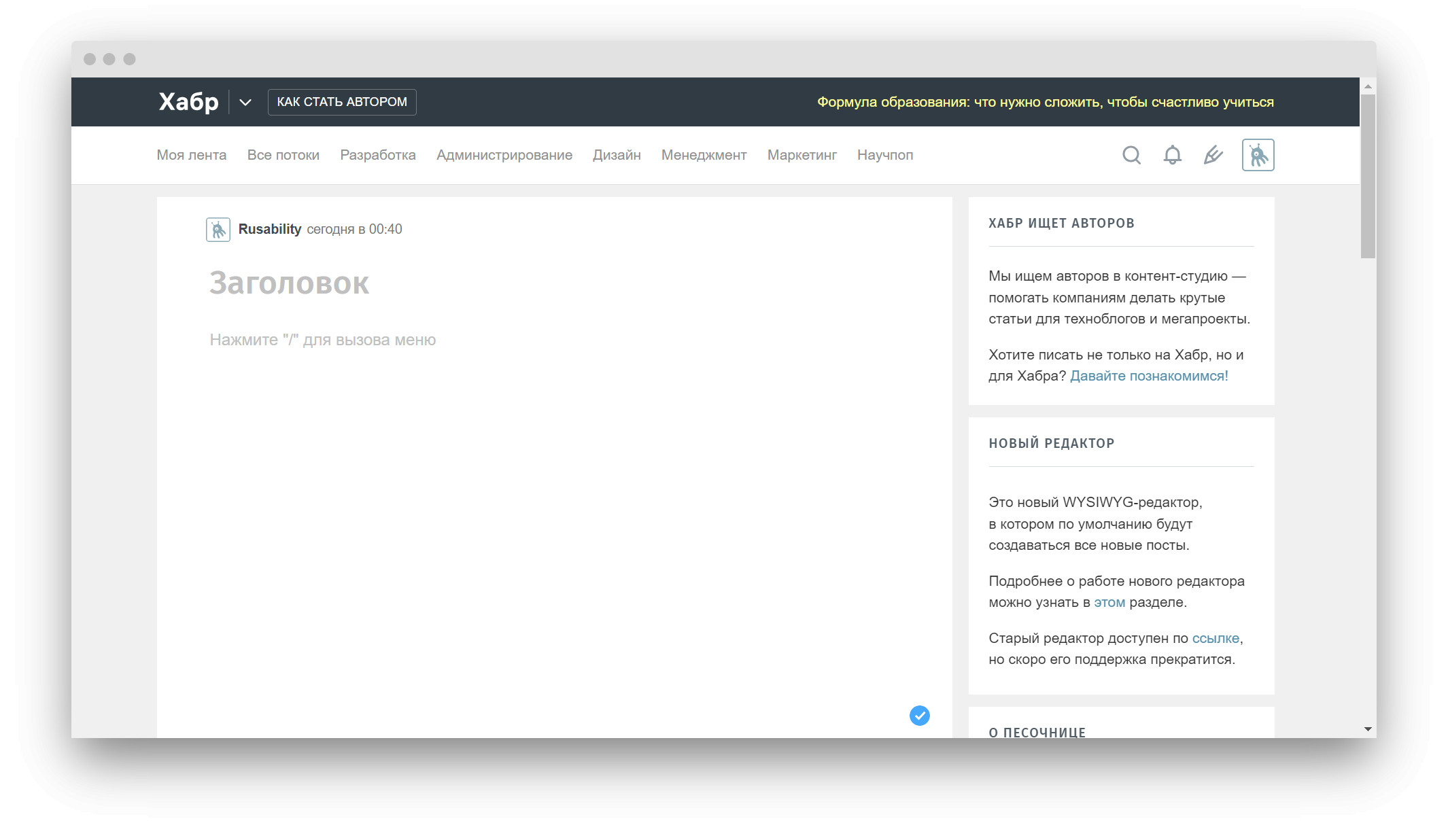Follow the Давайте познакомимся! link
The width and height of the screenshot is (1448, 840).
tap(1148, 376)
